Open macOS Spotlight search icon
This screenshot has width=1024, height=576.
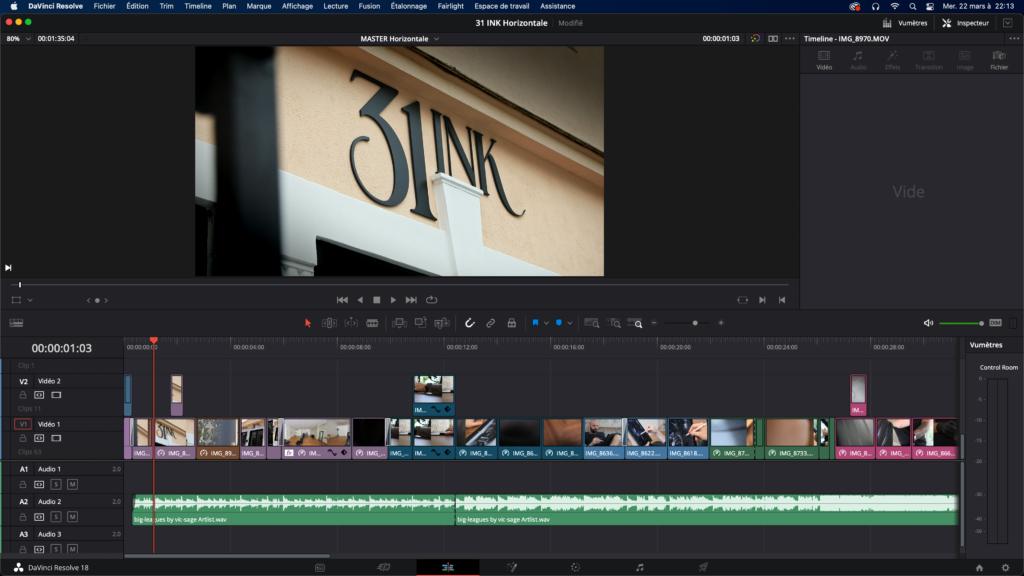(x=912, y=7)
